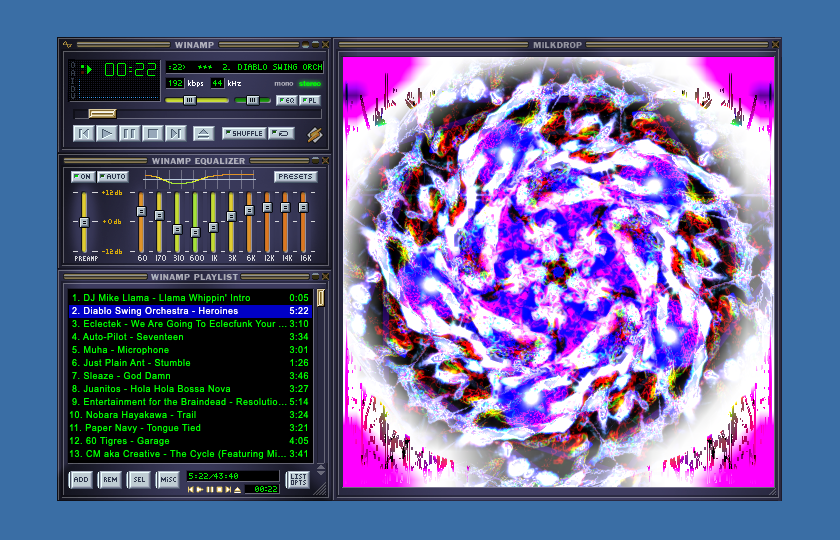Stop playback using the main Stop button

pyautogui.click(x=153, y=133)
